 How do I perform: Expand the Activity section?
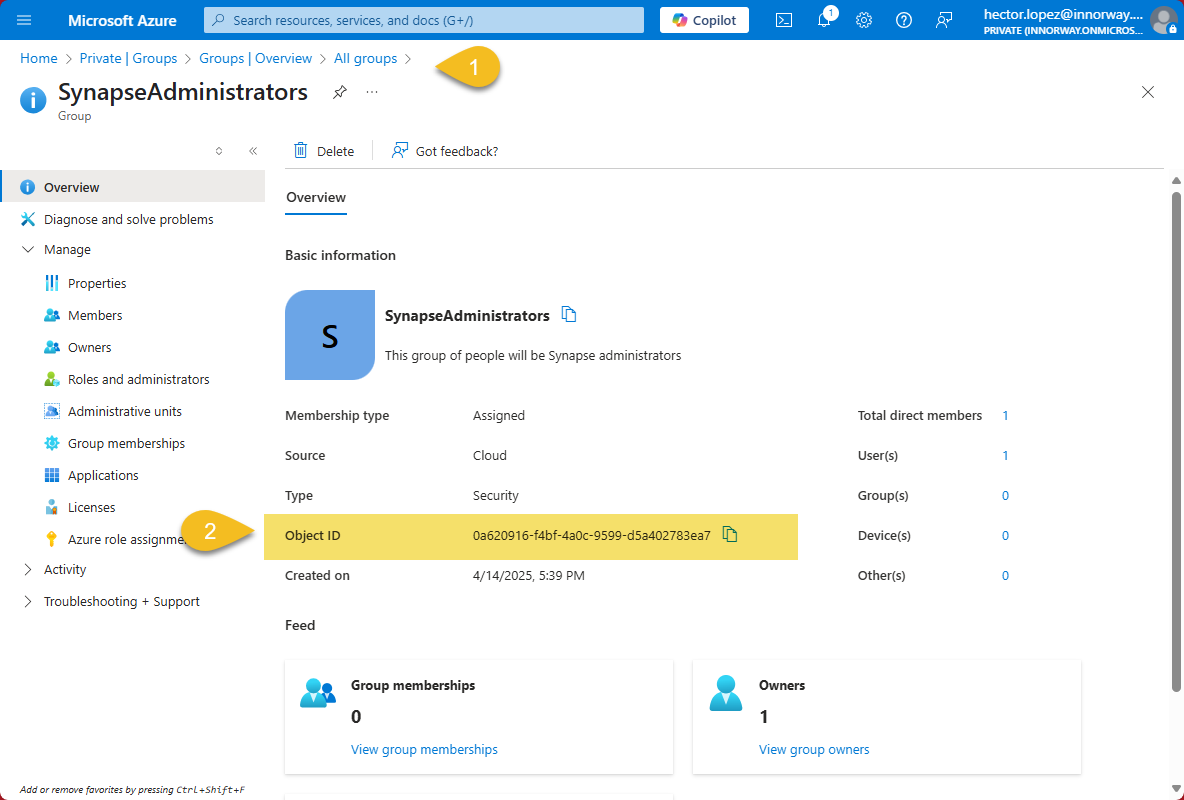pyautogui.click(x=28, y=569)
